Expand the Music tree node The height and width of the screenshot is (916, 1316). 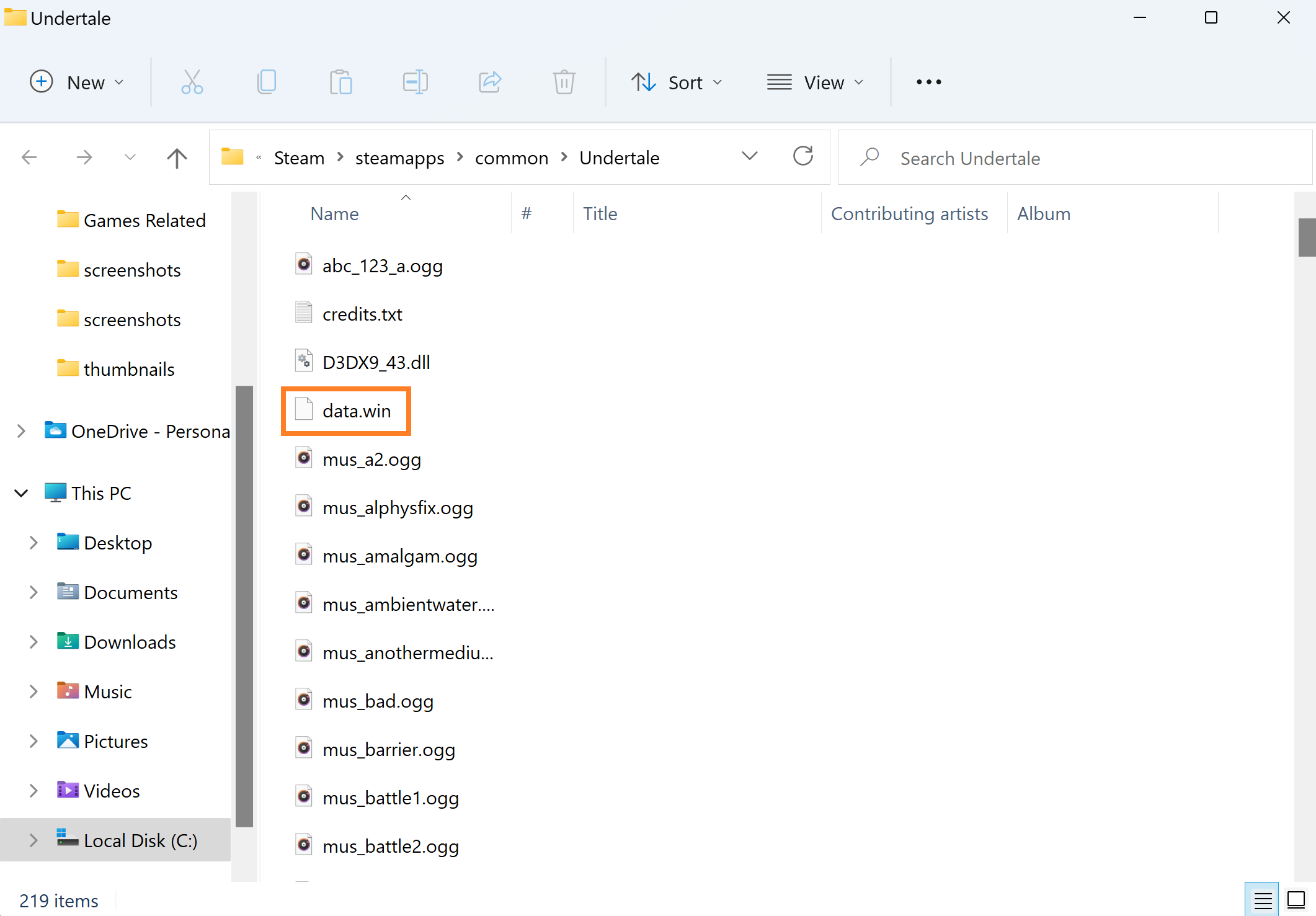pyautogui.click(x=33, y=691)
